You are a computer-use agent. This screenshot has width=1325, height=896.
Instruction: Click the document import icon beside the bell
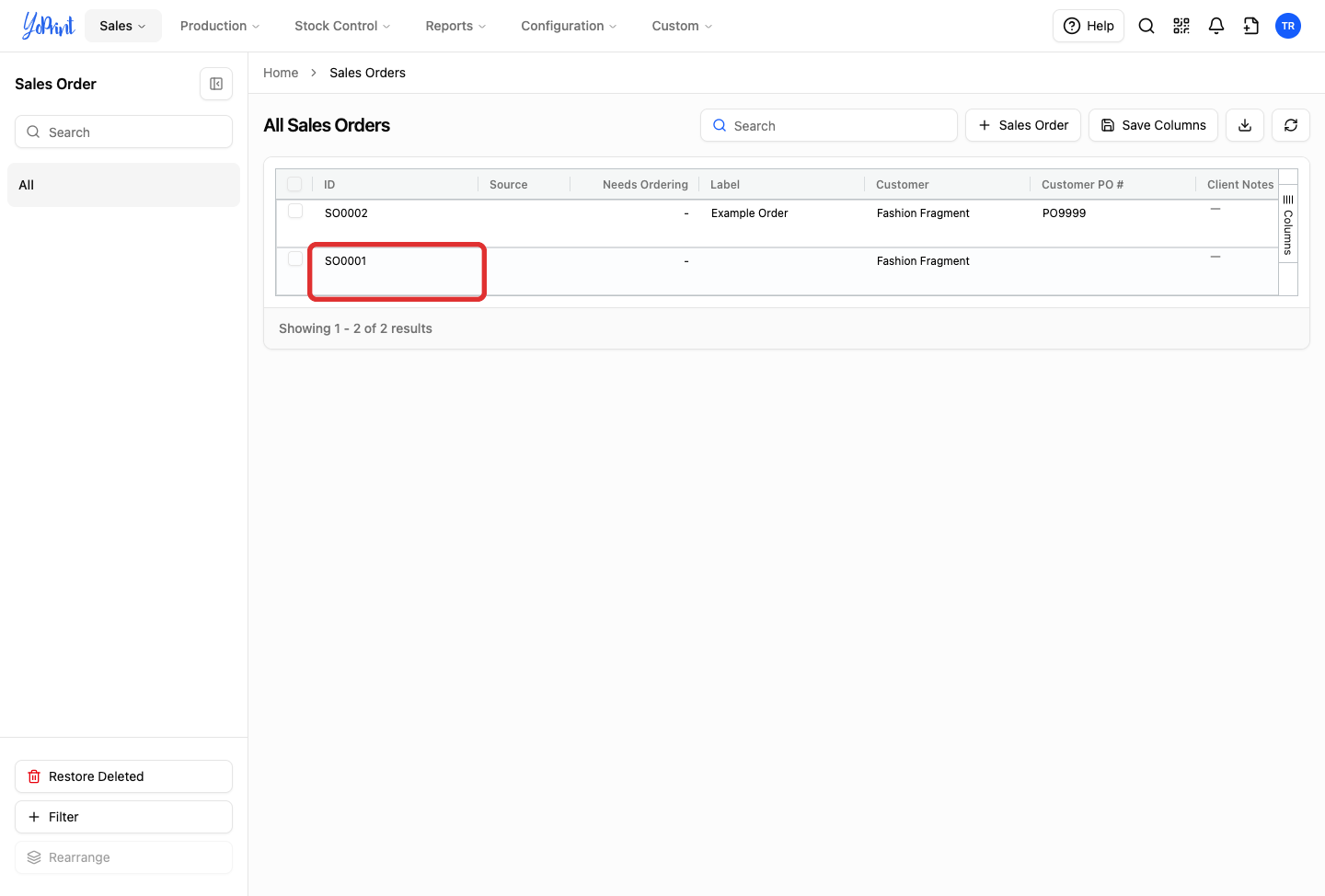(1251, 26)
